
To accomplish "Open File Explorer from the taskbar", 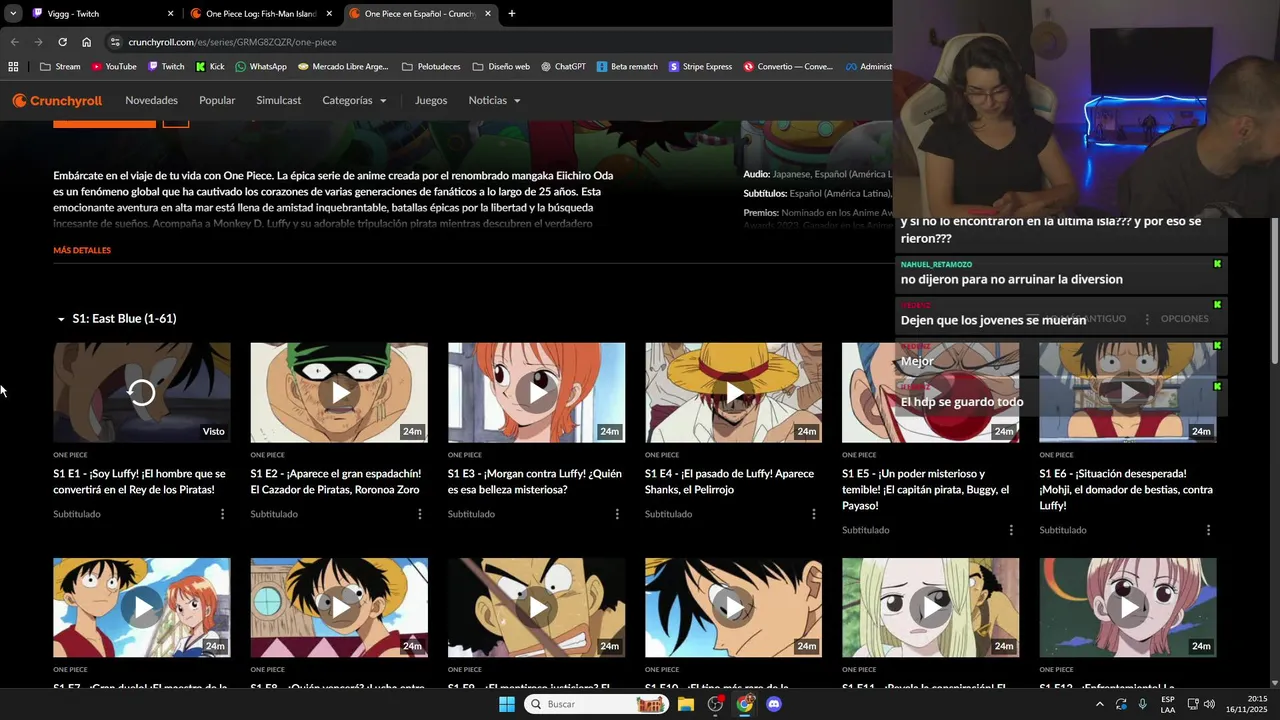I will [x=686, y=704].
